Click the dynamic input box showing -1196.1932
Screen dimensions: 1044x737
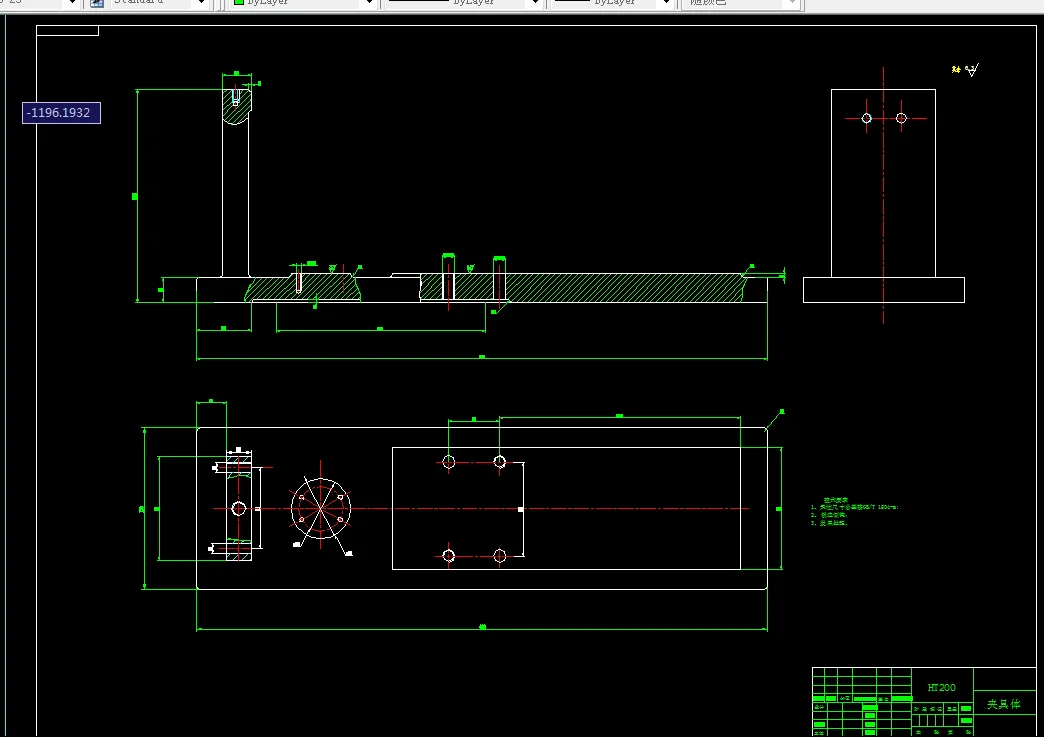[x=61, y=113]
